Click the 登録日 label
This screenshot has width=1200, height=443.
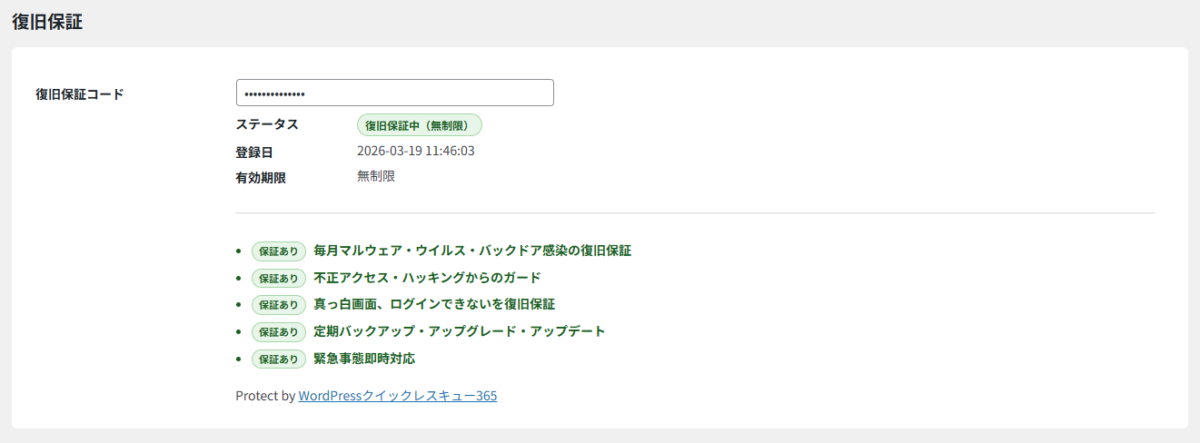click(x=254, y=152)
